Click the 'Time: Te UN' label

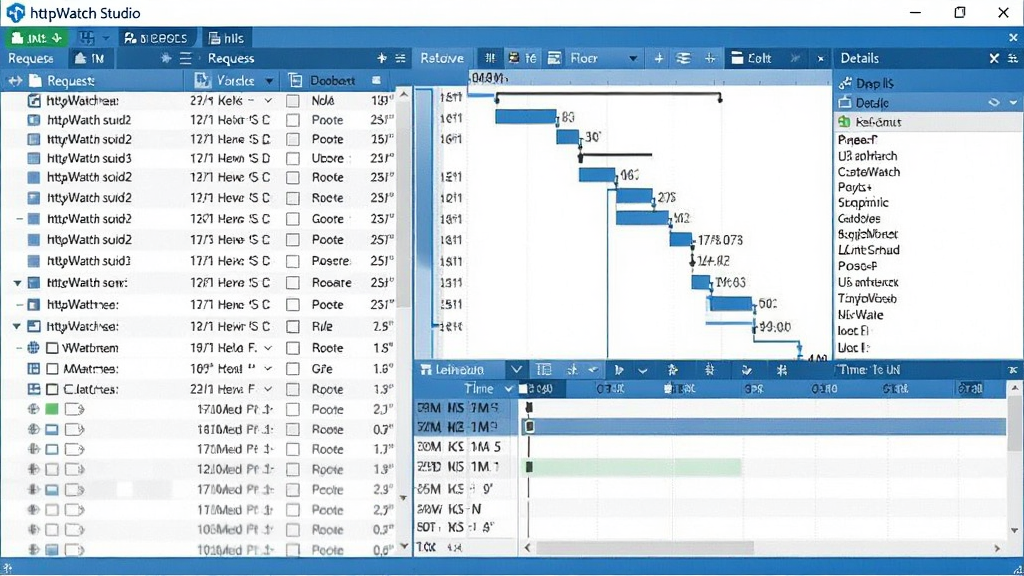point(870,370)
